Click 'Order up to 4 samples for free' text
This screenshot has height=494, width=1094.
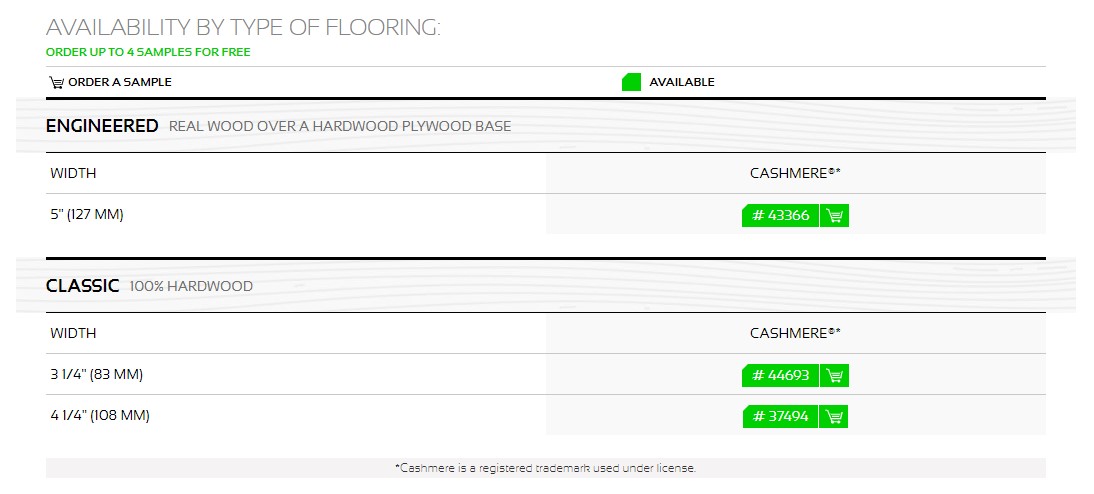tap(148, 52)
